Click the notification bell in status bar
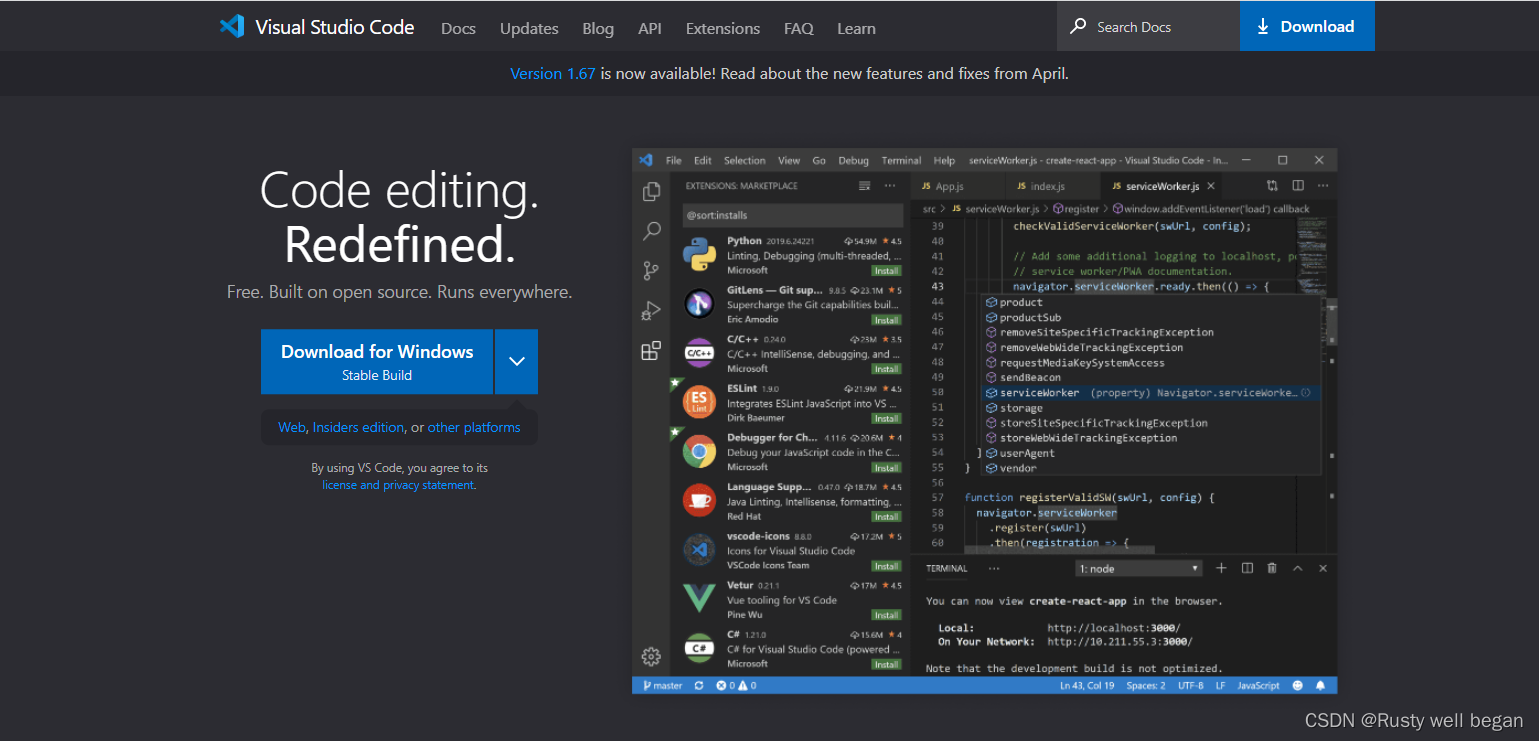The width and height of the screenshot is (1539, 741). pos(1321,685)
